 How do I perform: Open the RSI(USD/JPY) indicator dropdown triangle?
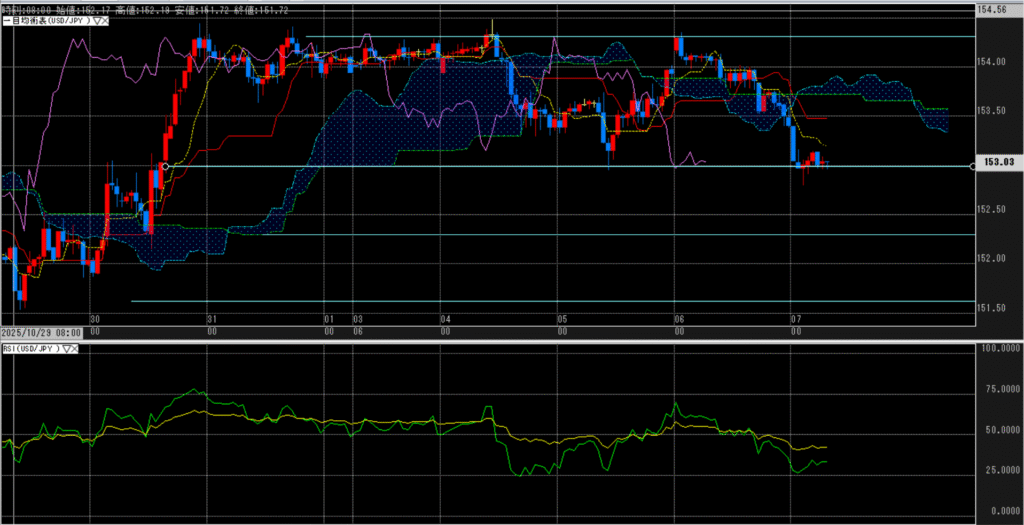pos(67,348)
